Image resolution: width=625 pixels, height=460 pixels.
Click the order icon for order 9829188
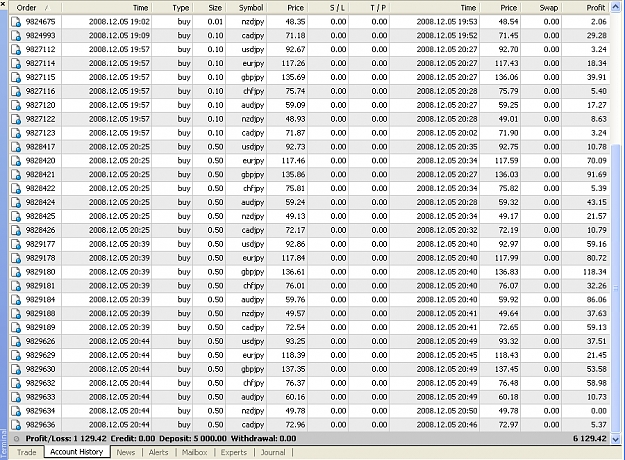[x=16, y=314]
